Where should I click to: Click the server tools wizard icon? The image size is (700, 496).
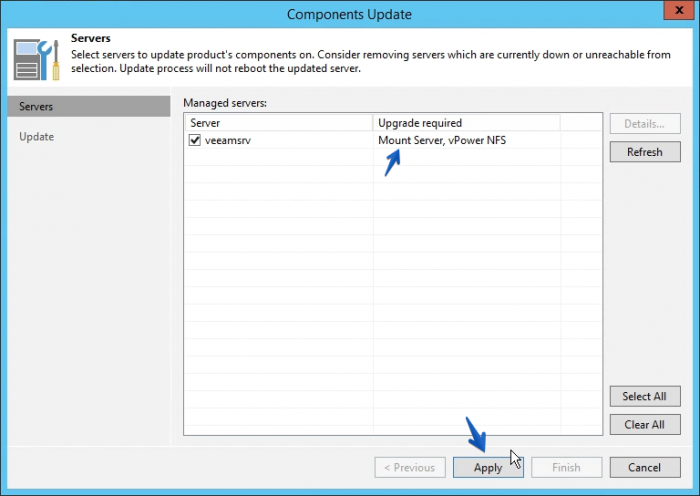[37, 60]
